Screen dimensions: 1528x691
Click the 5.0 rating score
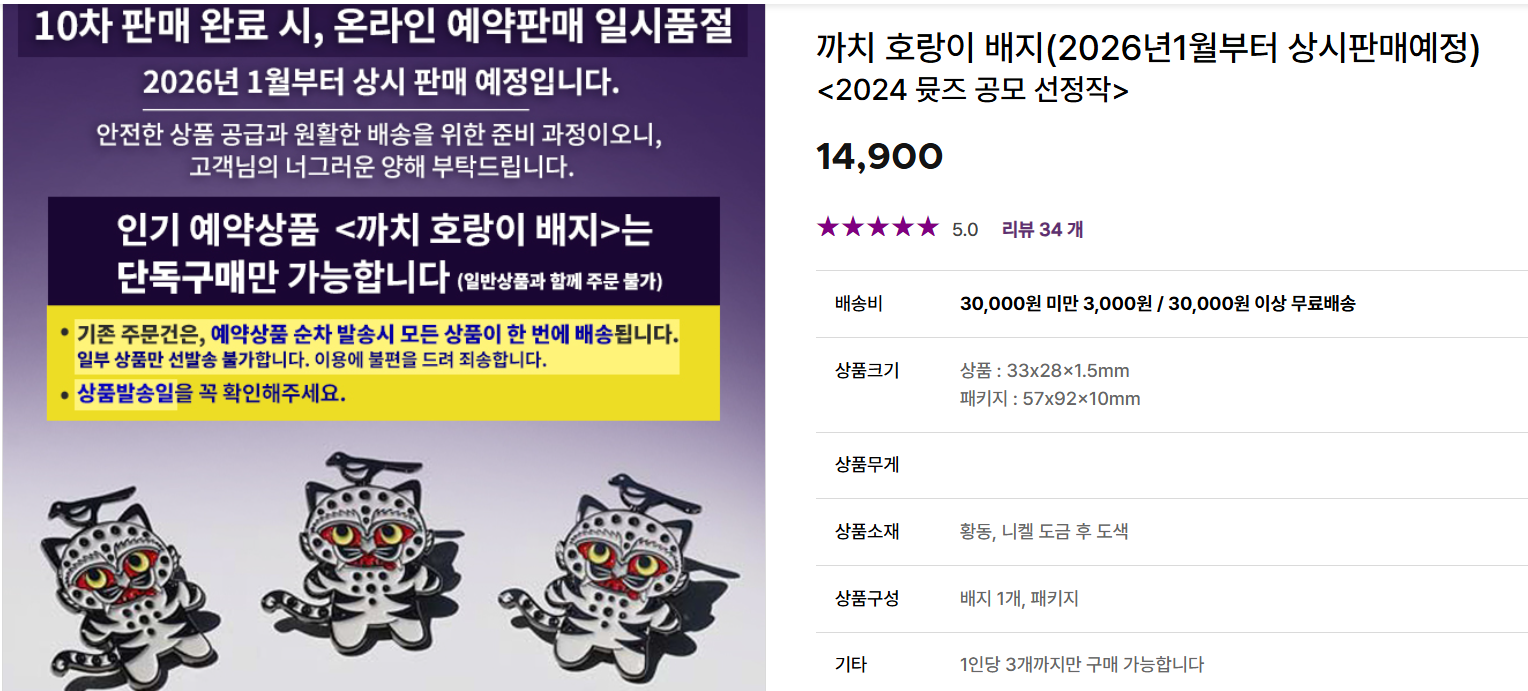pyautogui.click(x=965, y=229)
